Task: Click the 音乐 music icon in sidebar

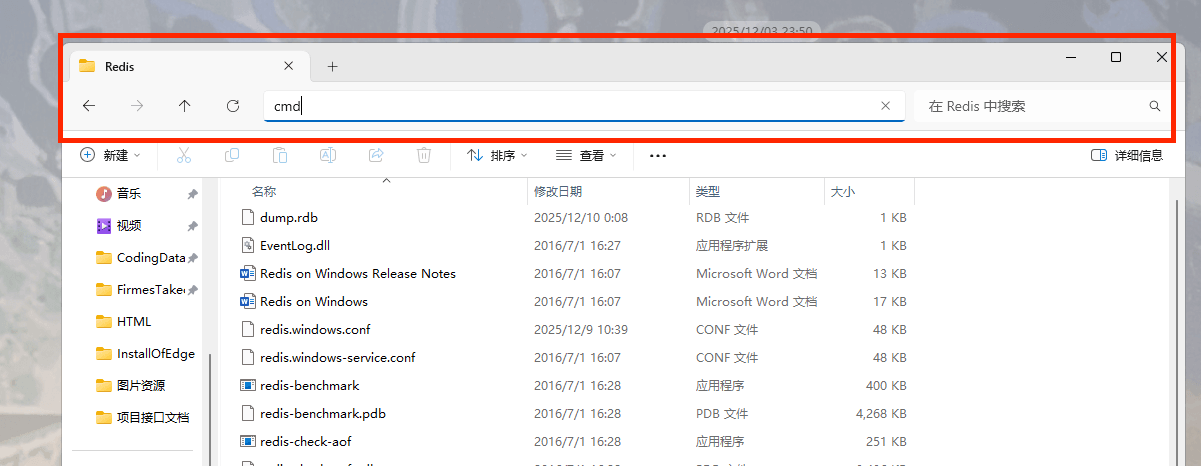Action: pos(103,193)
